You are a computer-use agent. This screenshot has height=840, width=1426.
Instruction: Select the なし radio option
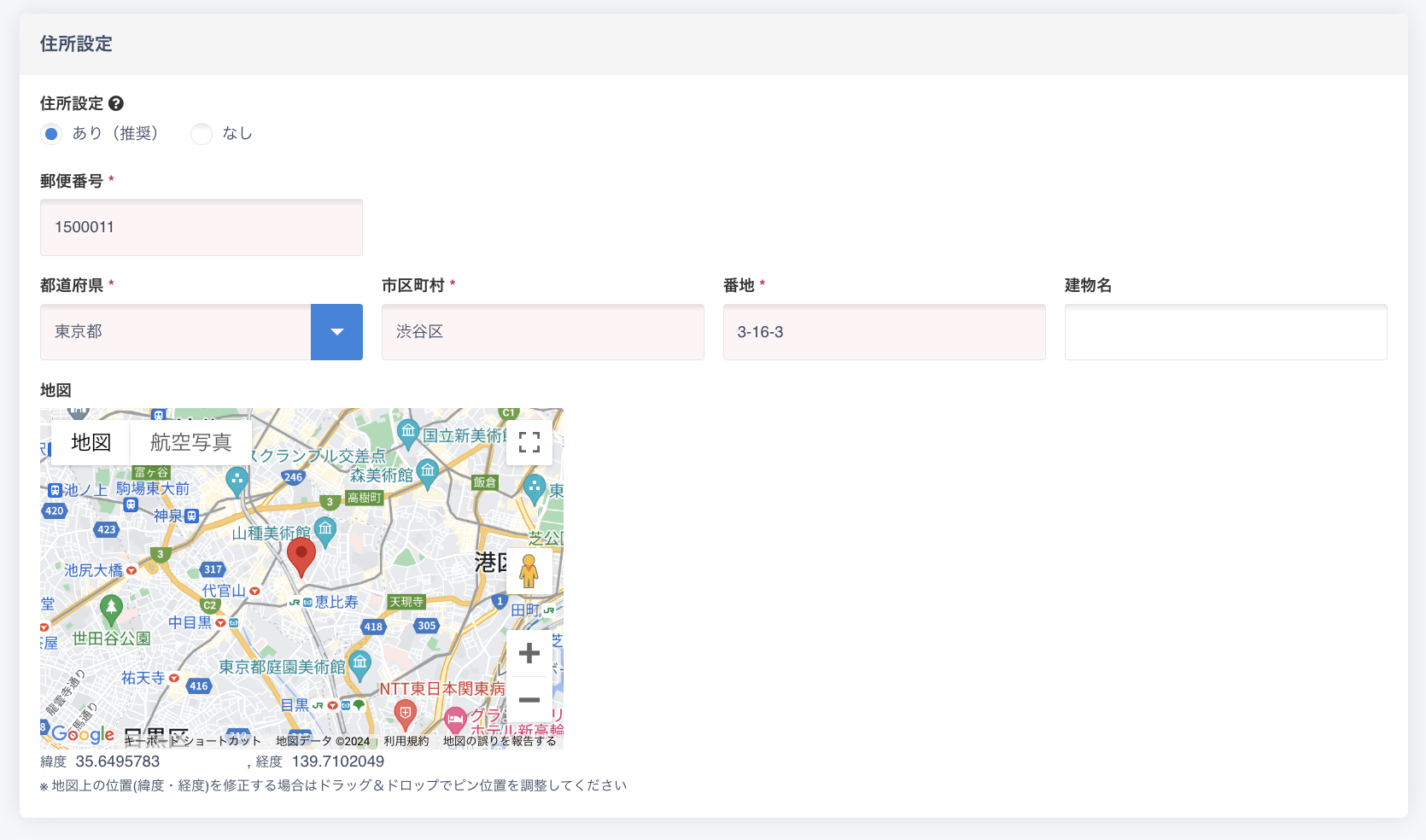[x=202, y=134]
